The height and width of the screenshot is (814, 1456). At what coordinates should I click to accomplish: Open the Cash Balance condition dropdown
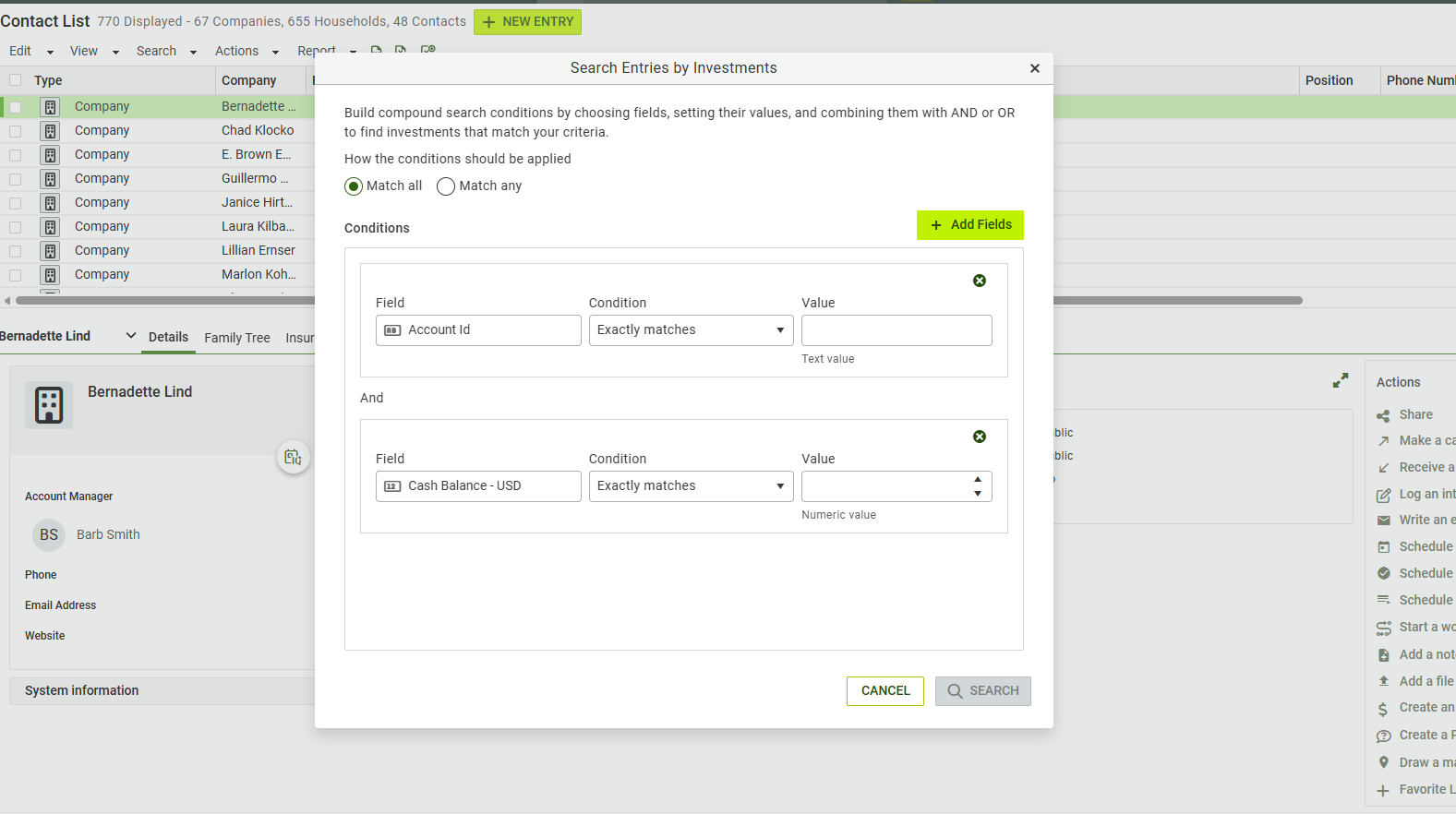[x=691, y=486]
